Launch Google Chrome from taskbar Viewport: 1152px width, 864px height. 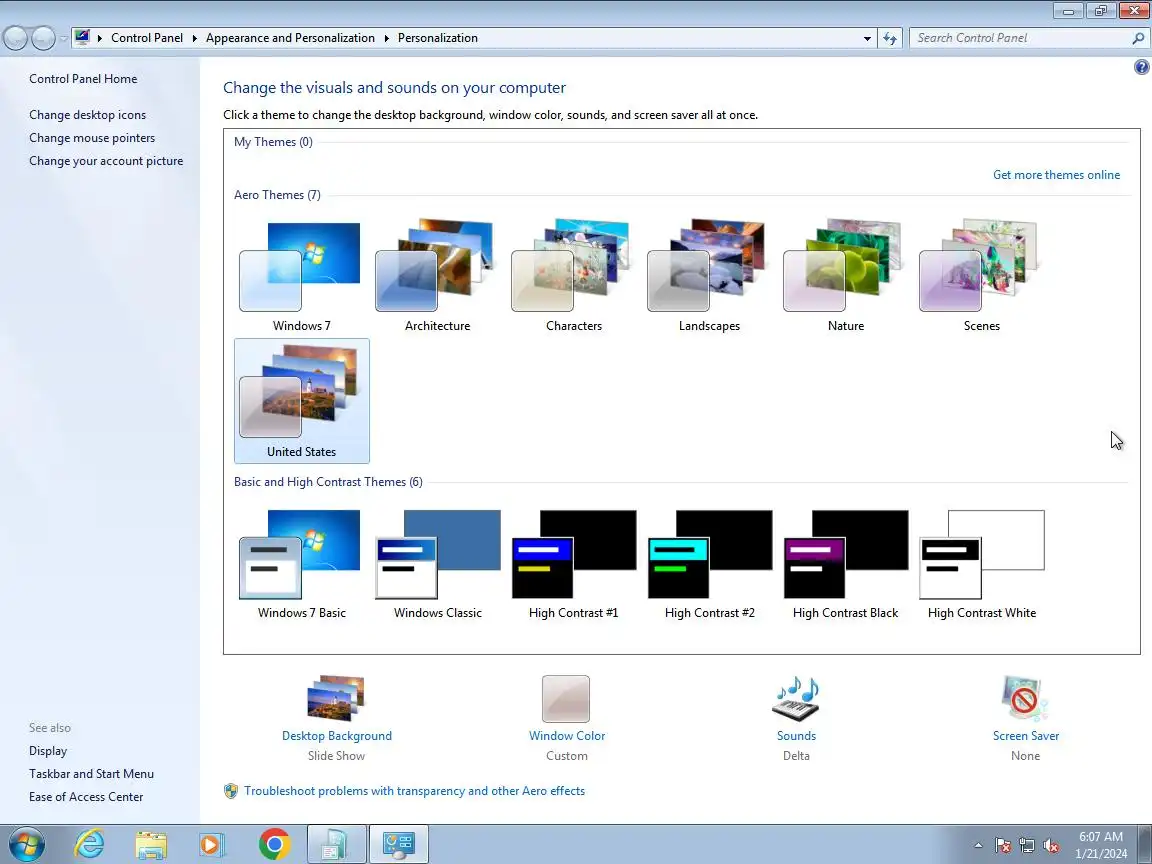coord(274,844)
